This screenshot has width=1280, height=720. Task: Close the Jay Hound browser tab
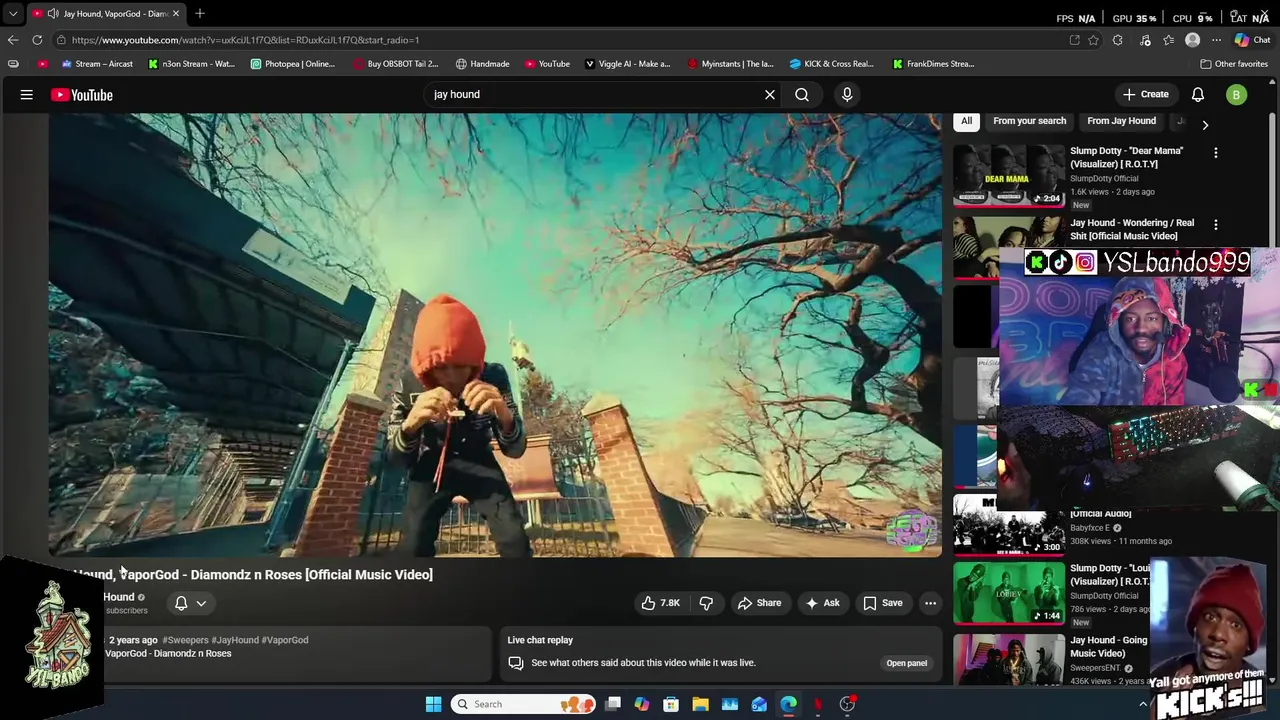click(176, 14)
